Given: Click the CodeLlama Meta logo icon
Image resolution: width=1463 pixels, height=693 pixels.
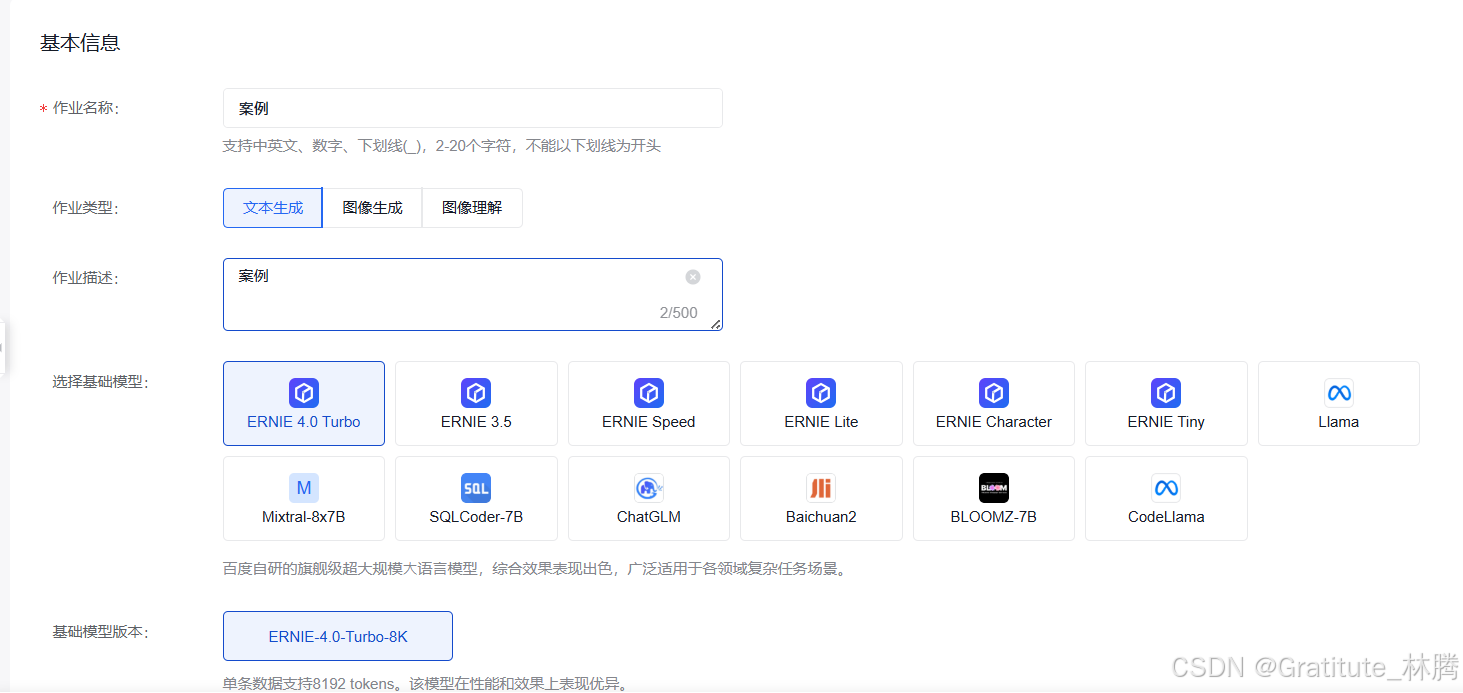Looking at the screenshot, I should point(1166,488).
